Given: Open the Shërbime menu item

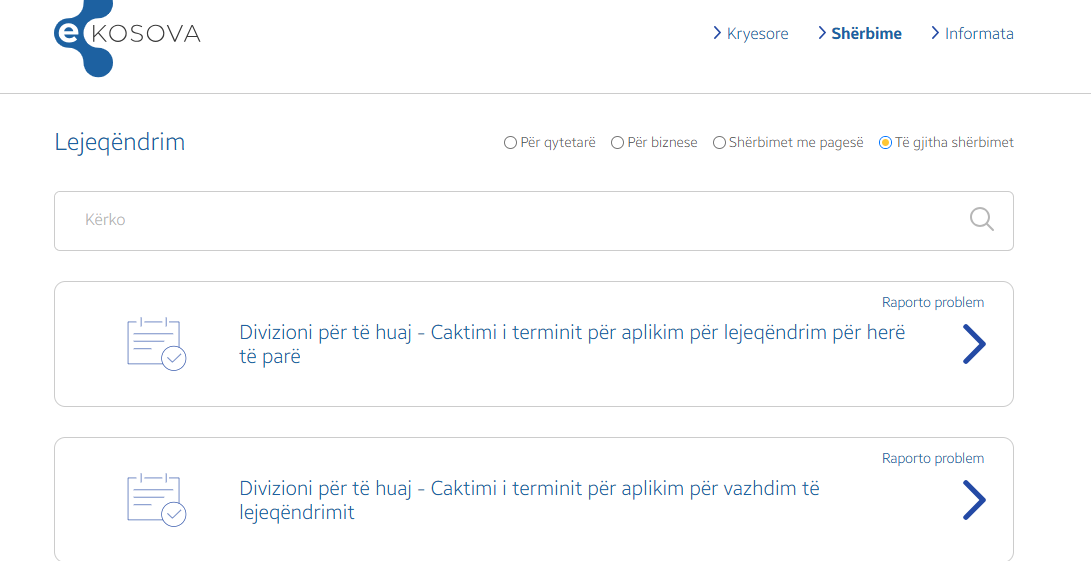Looking at the screenshot, I should tap(866, 33).
